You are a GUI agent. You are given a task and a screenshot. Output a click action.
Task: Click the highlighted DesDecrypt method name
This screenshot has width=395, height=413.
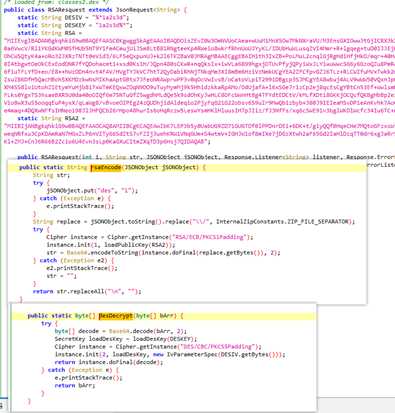click(x=116, y=316)
